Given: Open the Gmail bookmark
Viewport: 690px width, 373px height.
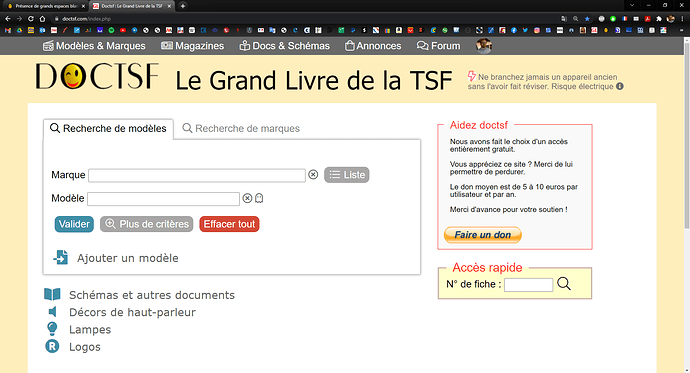Looking at the screenshot, I should 7,30.
